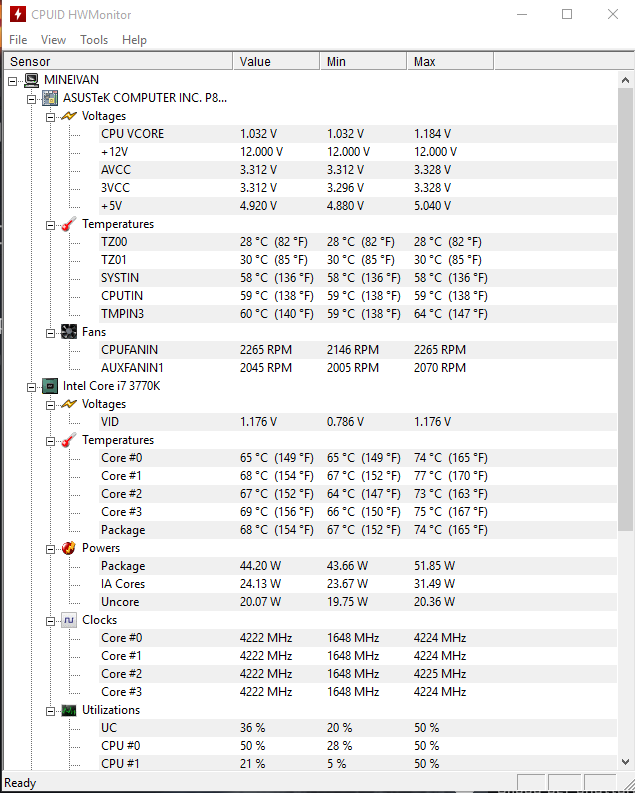Collapse the CPU Voltages group
635x793 pixels.
click(x=50, y=405)
